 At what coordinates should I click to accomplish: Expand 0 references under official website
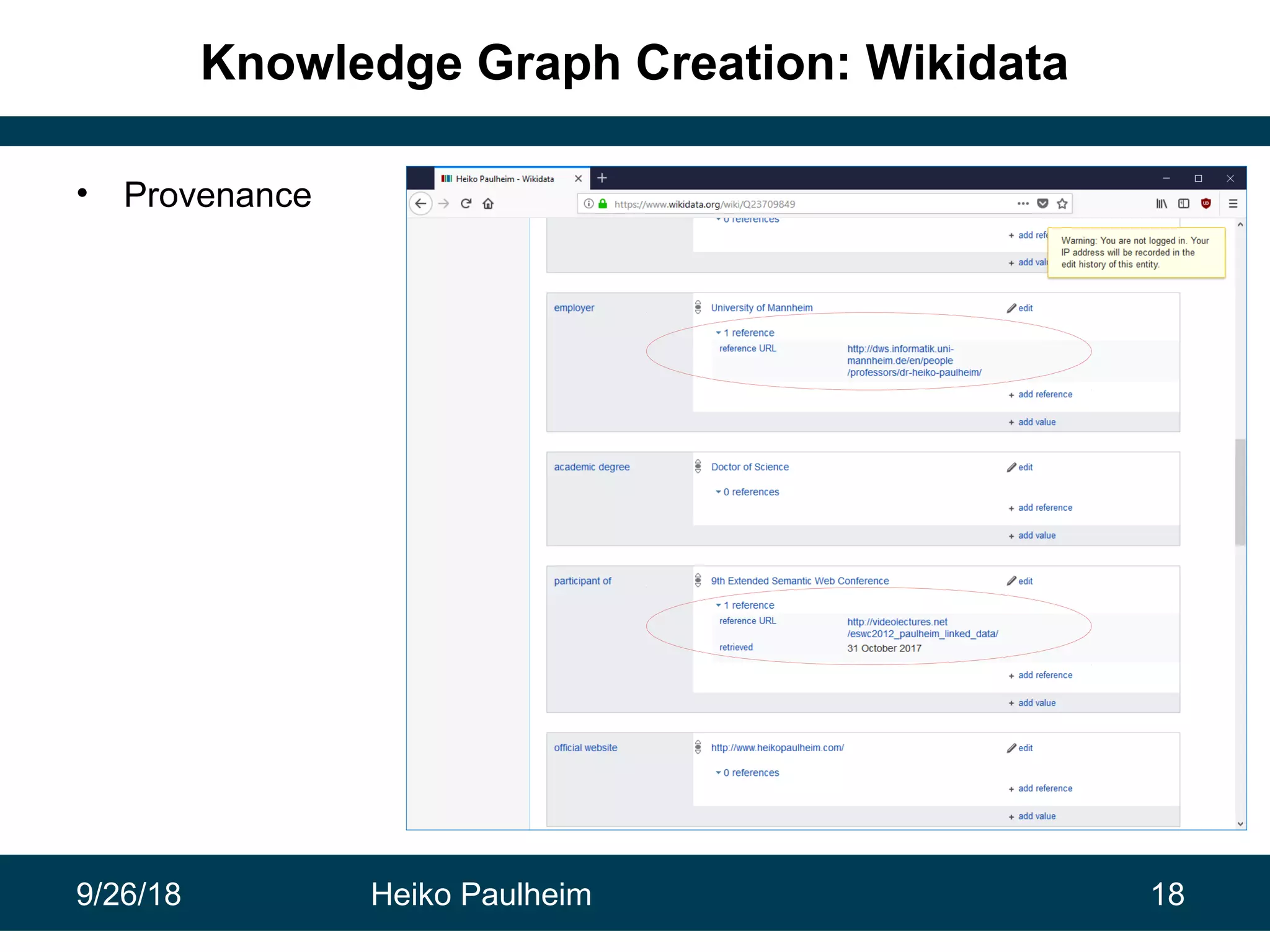pos(747,773)
